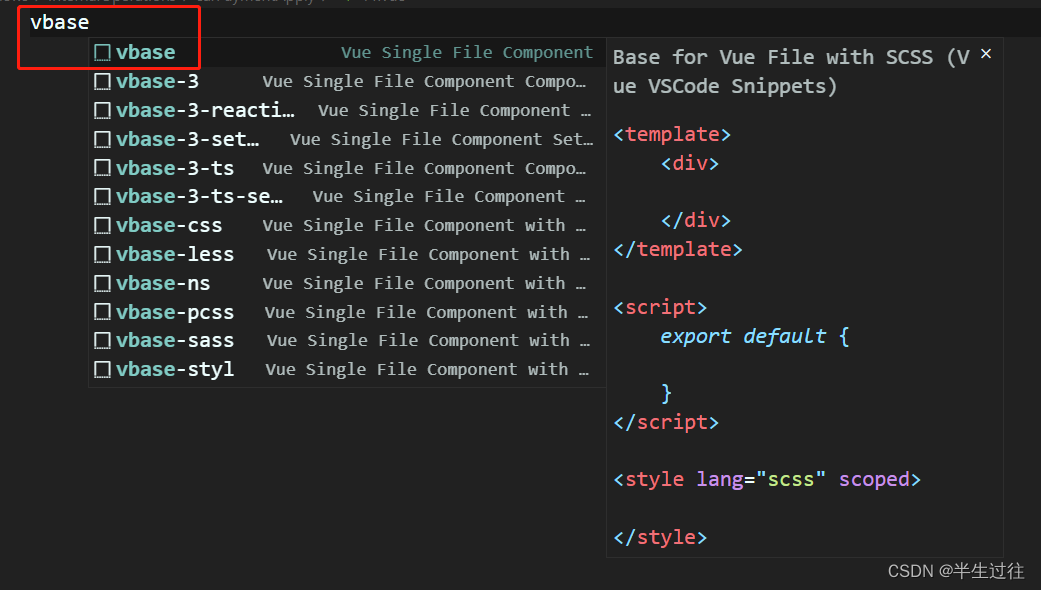
Task: Click "export default {" line in preview
Action: pos(755,336)
